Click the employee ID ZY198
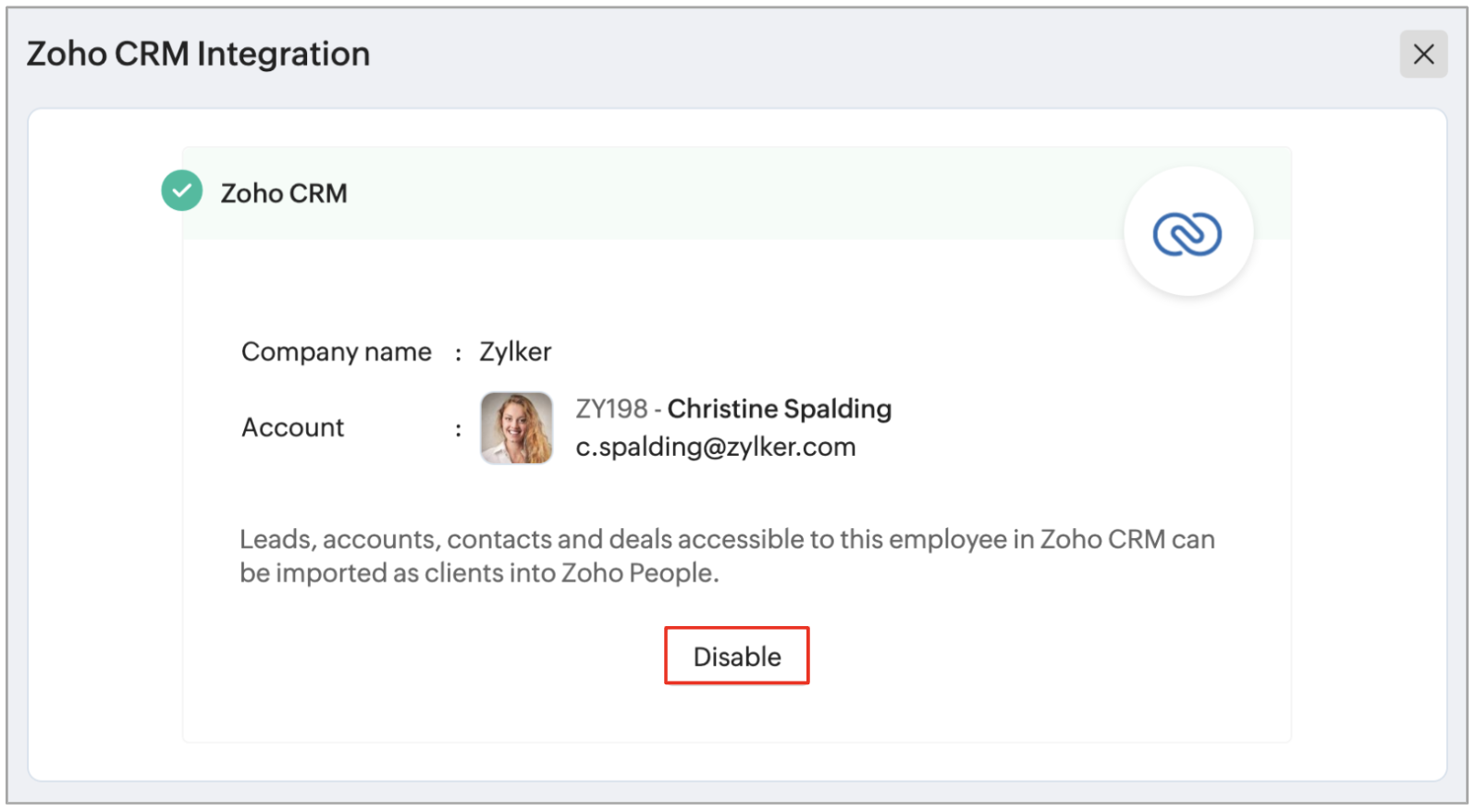 611,409
